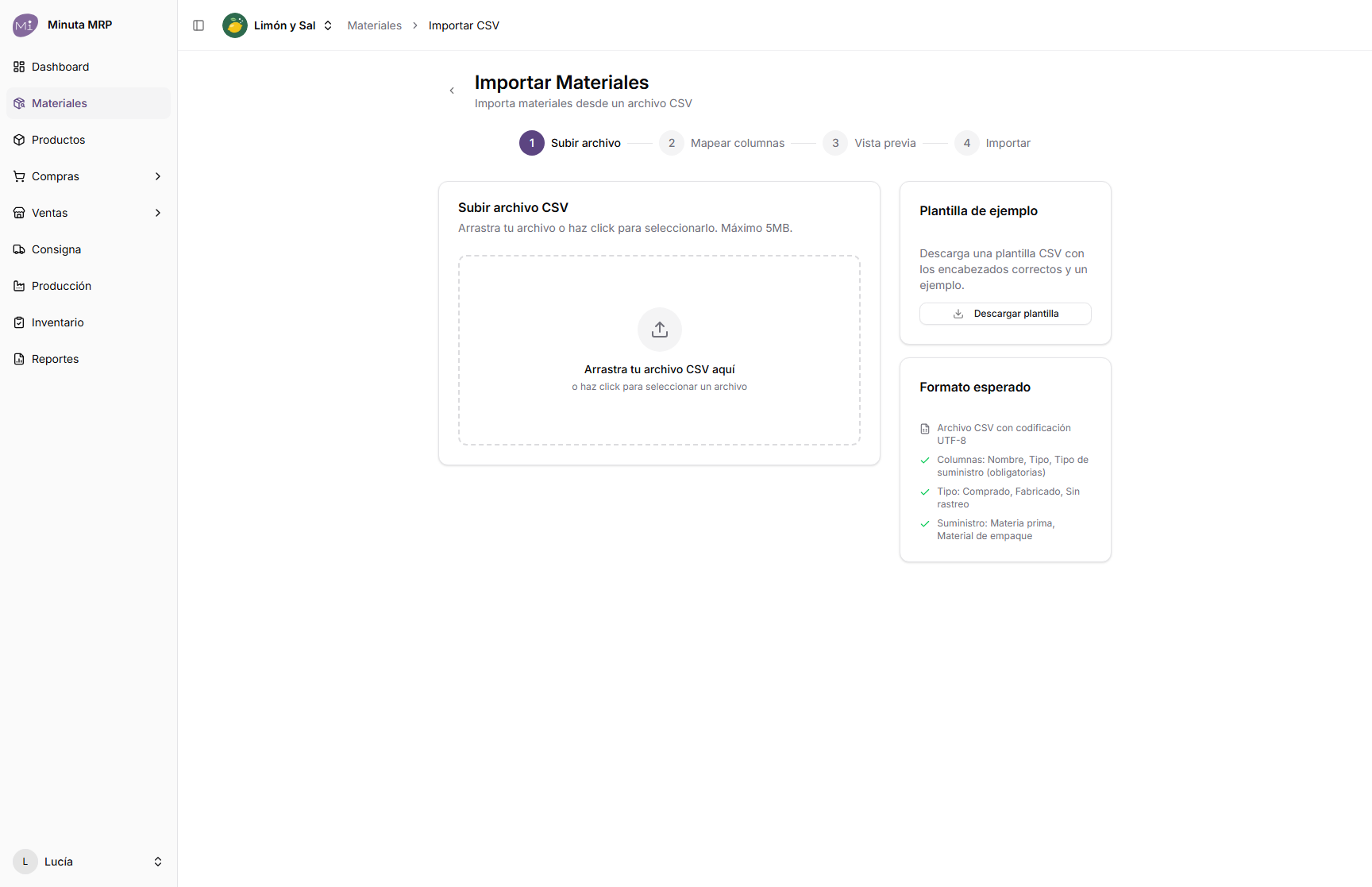
Task: Select step 3 Vista previa
Action: 869,143
